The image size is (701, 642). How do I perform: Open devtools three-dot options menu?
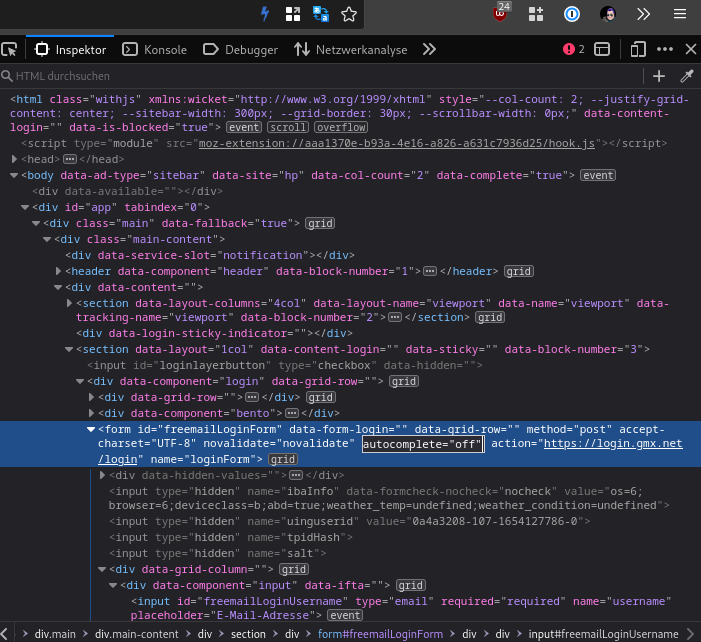point(665,49)
